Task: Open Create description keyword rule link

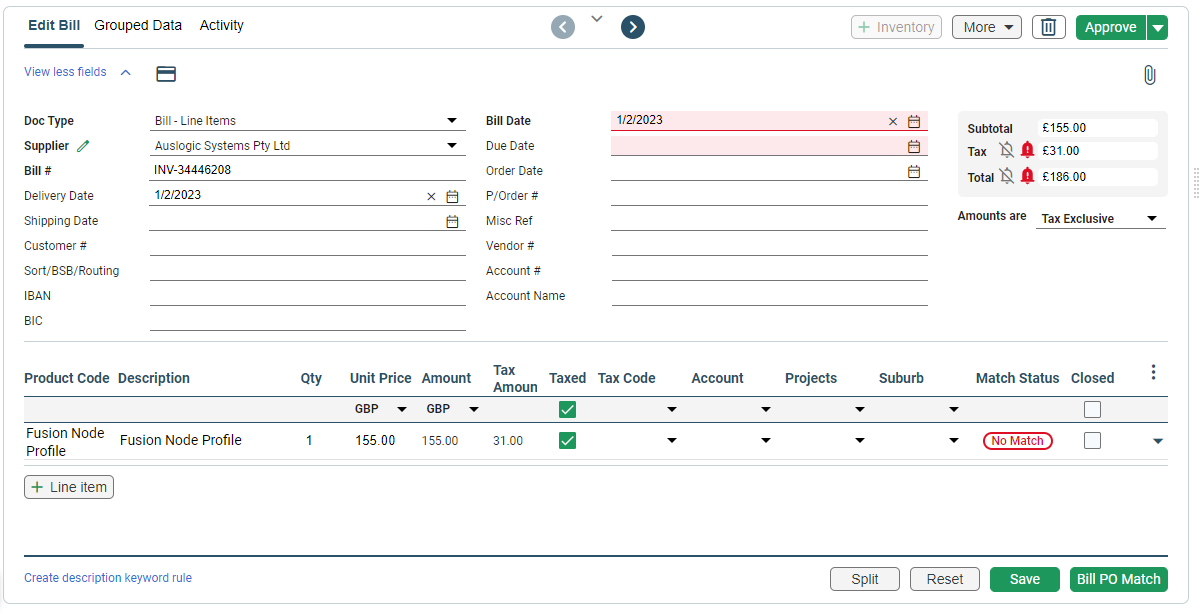Action: [x=108, y=578]
